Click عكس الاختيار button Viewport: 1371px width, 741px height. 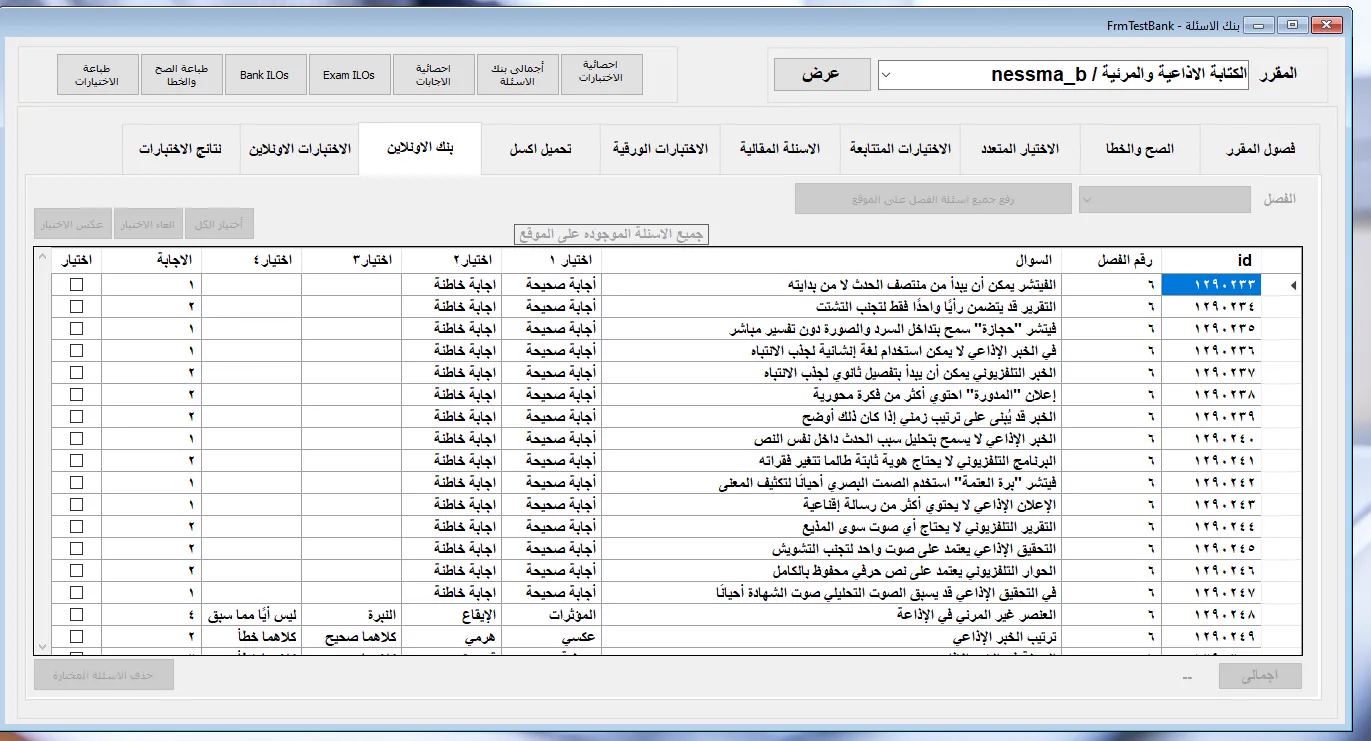73,224
